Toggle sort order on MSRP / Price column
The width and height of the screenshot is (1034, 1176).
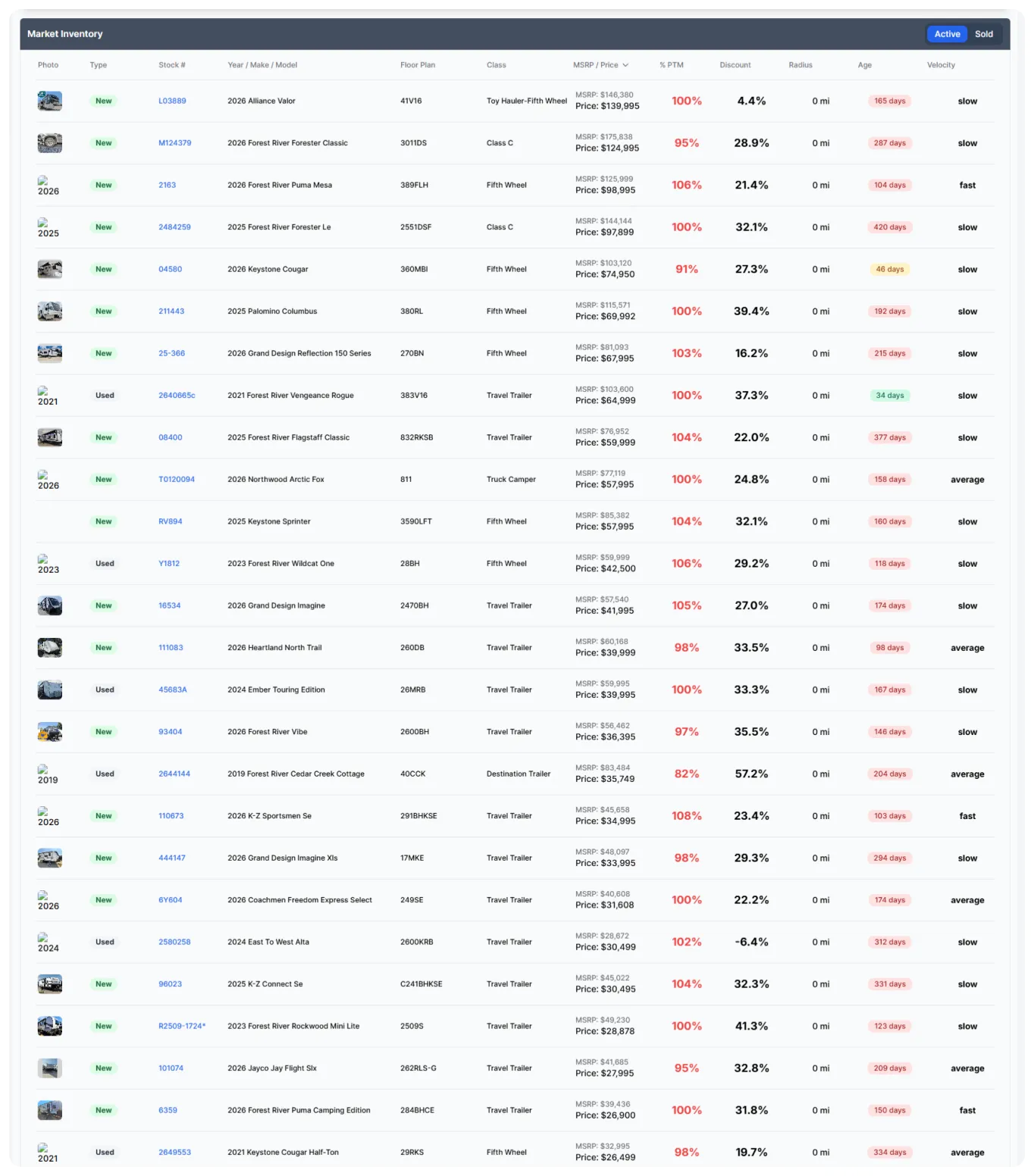tap(601, 65)
